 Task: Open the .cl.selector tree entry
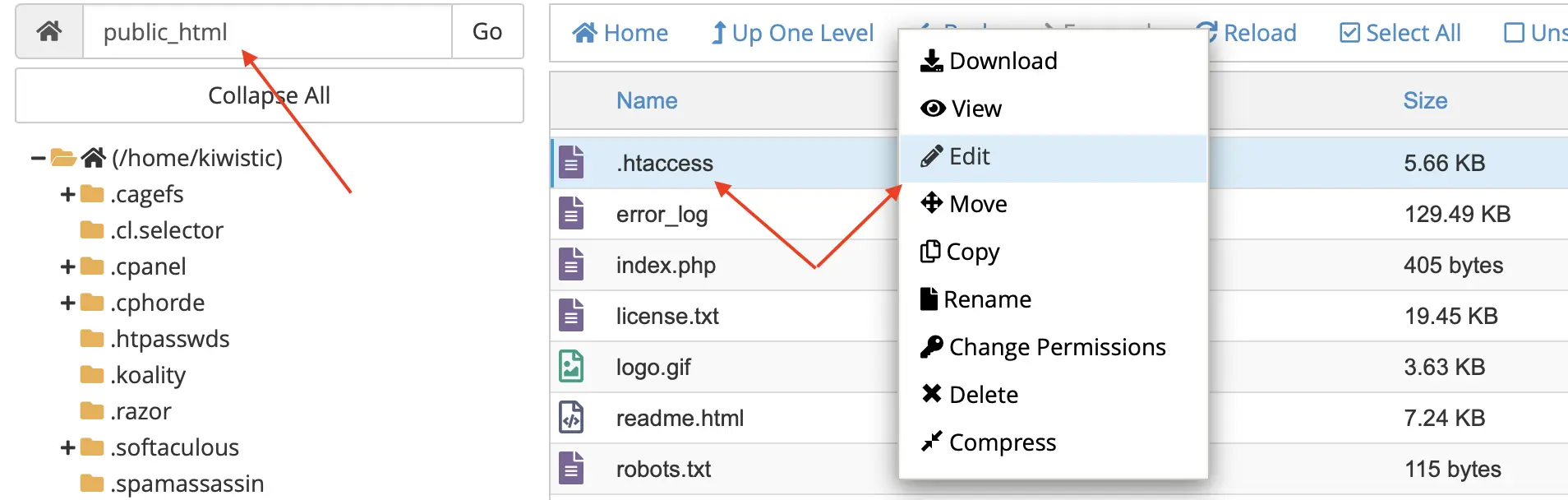167,230
